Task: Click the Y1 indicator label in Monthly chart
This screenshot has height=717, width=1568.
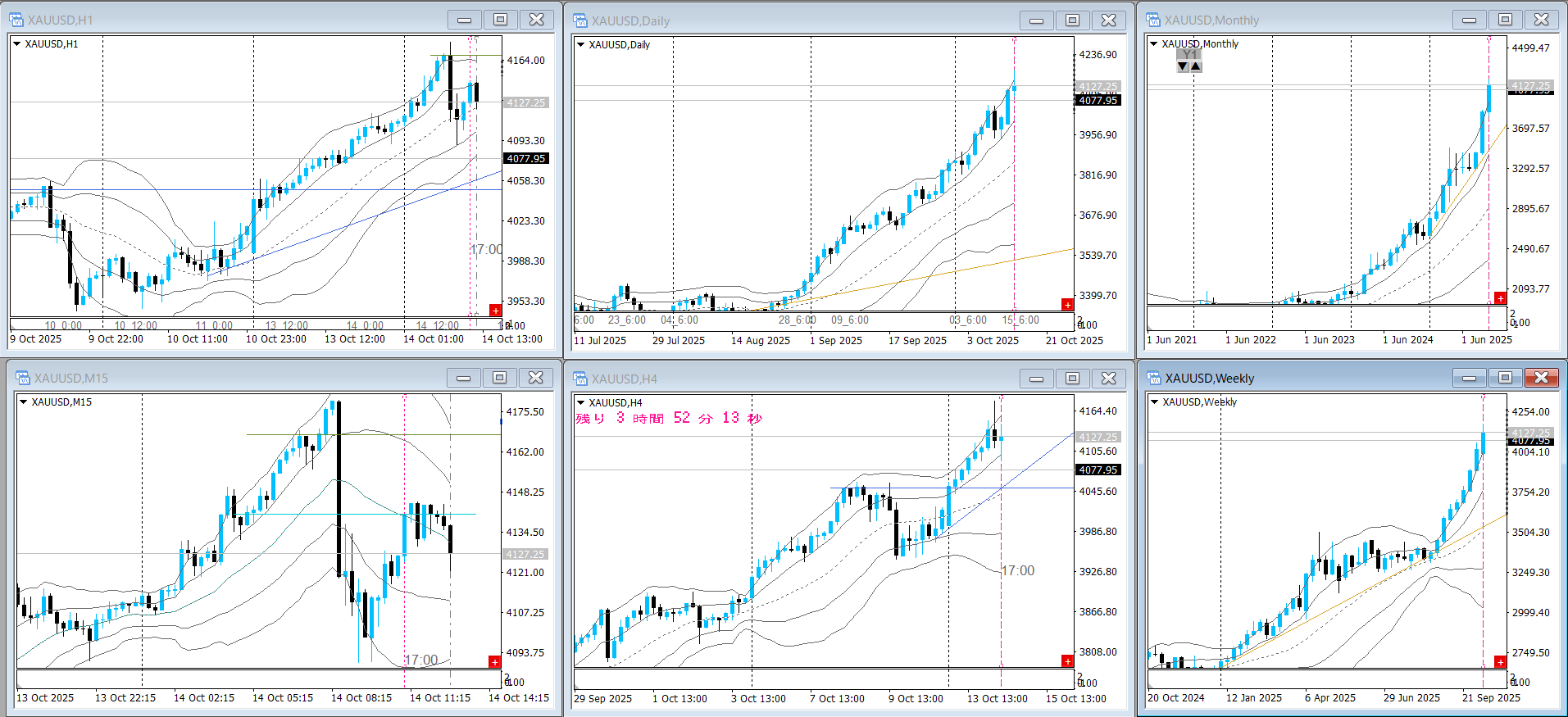Action: (1189, 55)
